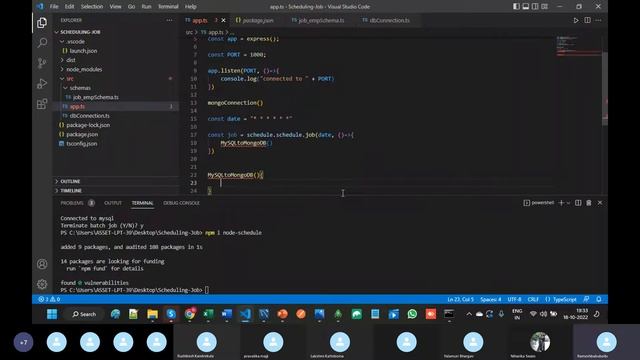Open the Extensions view in activity bar
640x360 pixels.
(42, 104)
